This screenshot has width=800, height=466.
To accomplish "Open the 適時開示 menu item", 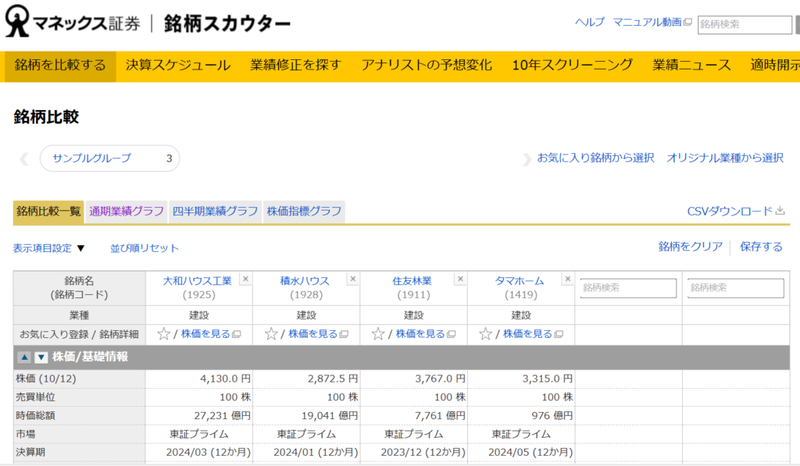I will pos(774,65).
